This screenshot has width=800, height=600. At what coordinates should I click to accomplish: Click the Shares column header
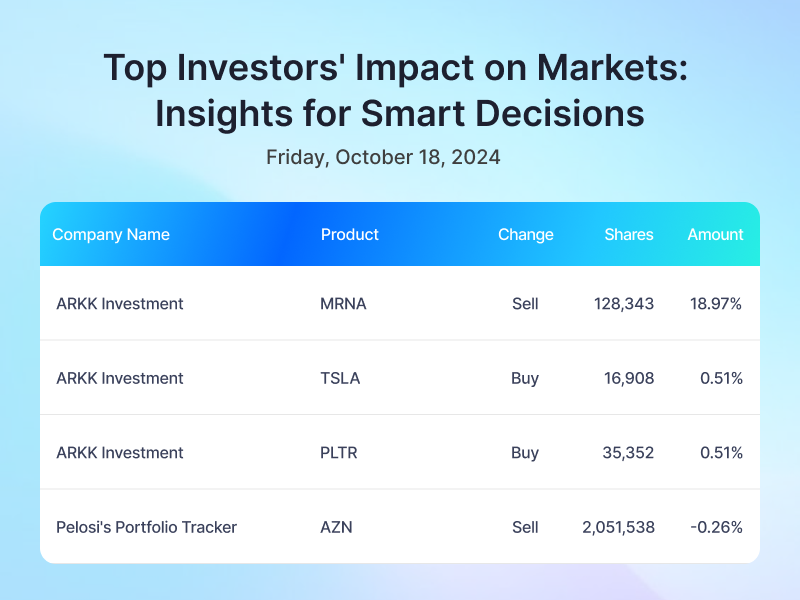[629, 234]
